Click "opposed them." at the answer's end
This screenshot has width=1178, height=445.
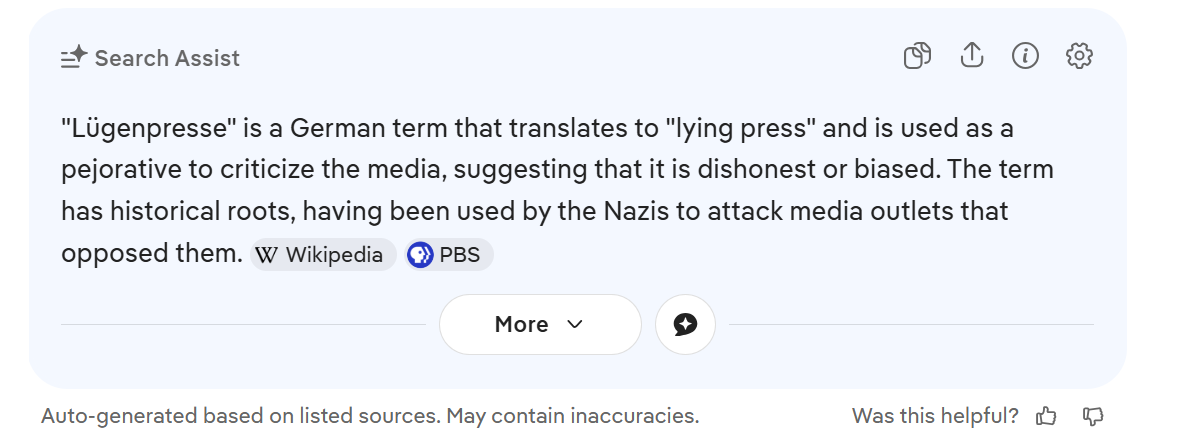coord(152,254)
